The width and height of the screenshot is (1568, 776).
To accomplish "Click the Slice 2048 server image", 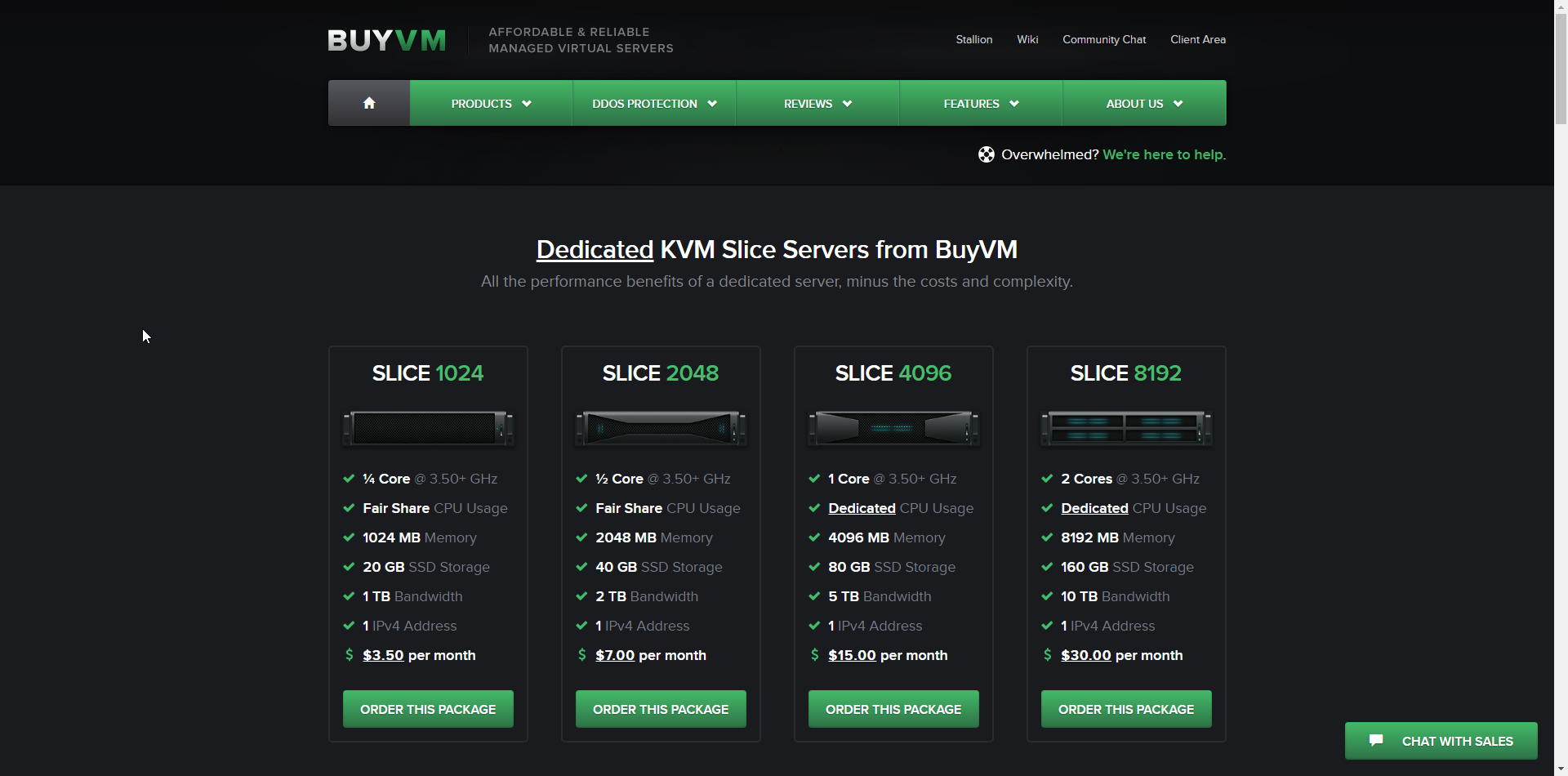I will 661,428.
